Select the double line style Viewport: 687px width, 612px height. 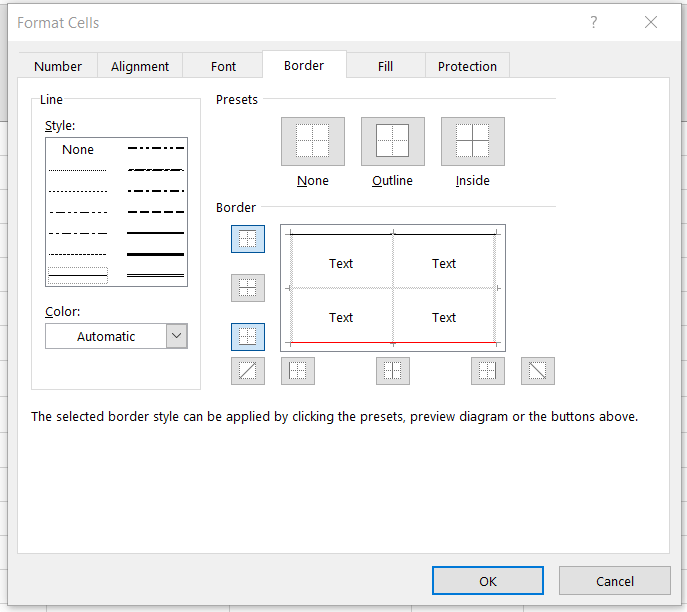156,275
